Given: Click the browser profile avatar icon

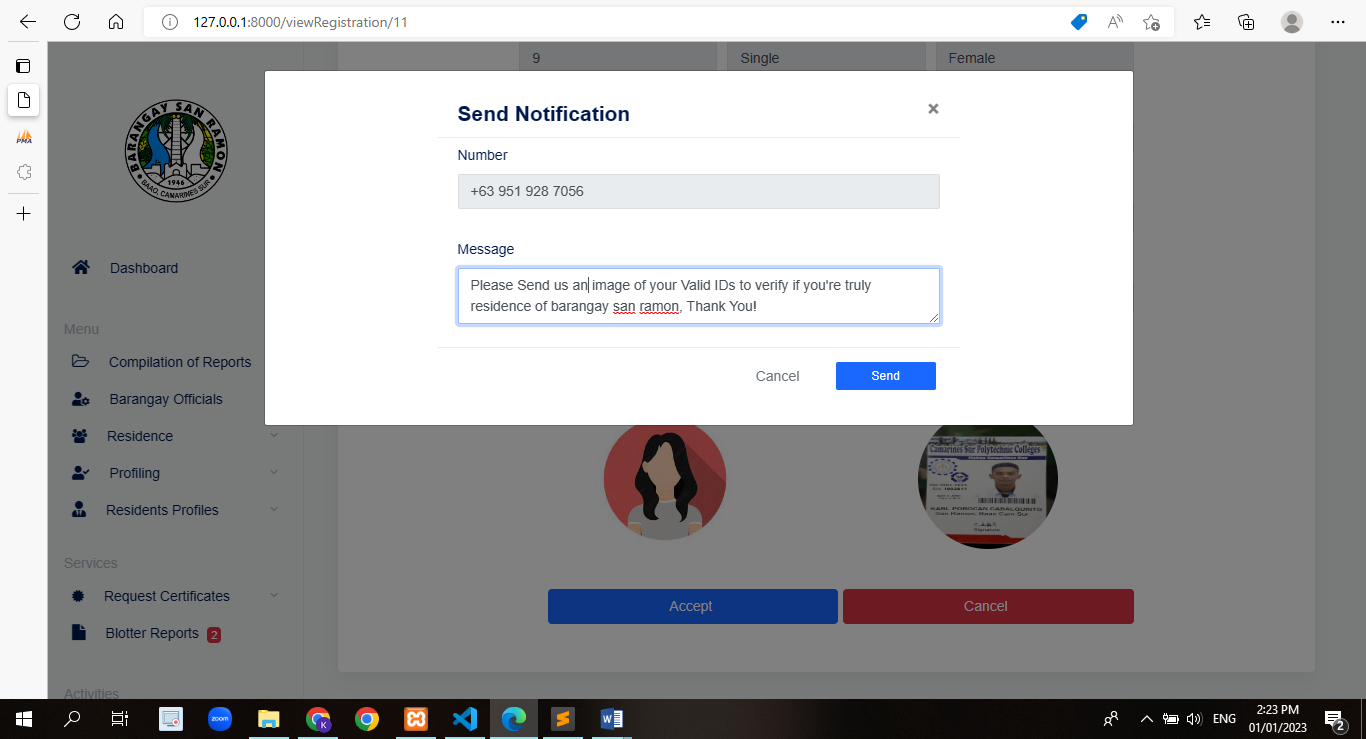Looking at the screenshot, I should click(1291, 21).
